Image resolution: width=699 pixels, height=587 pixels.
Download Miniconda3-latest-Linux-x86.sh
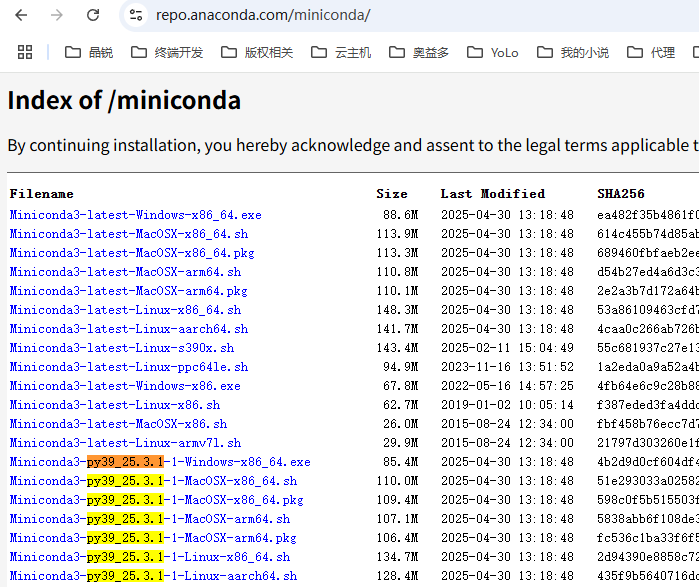click(x=115, y=405)
